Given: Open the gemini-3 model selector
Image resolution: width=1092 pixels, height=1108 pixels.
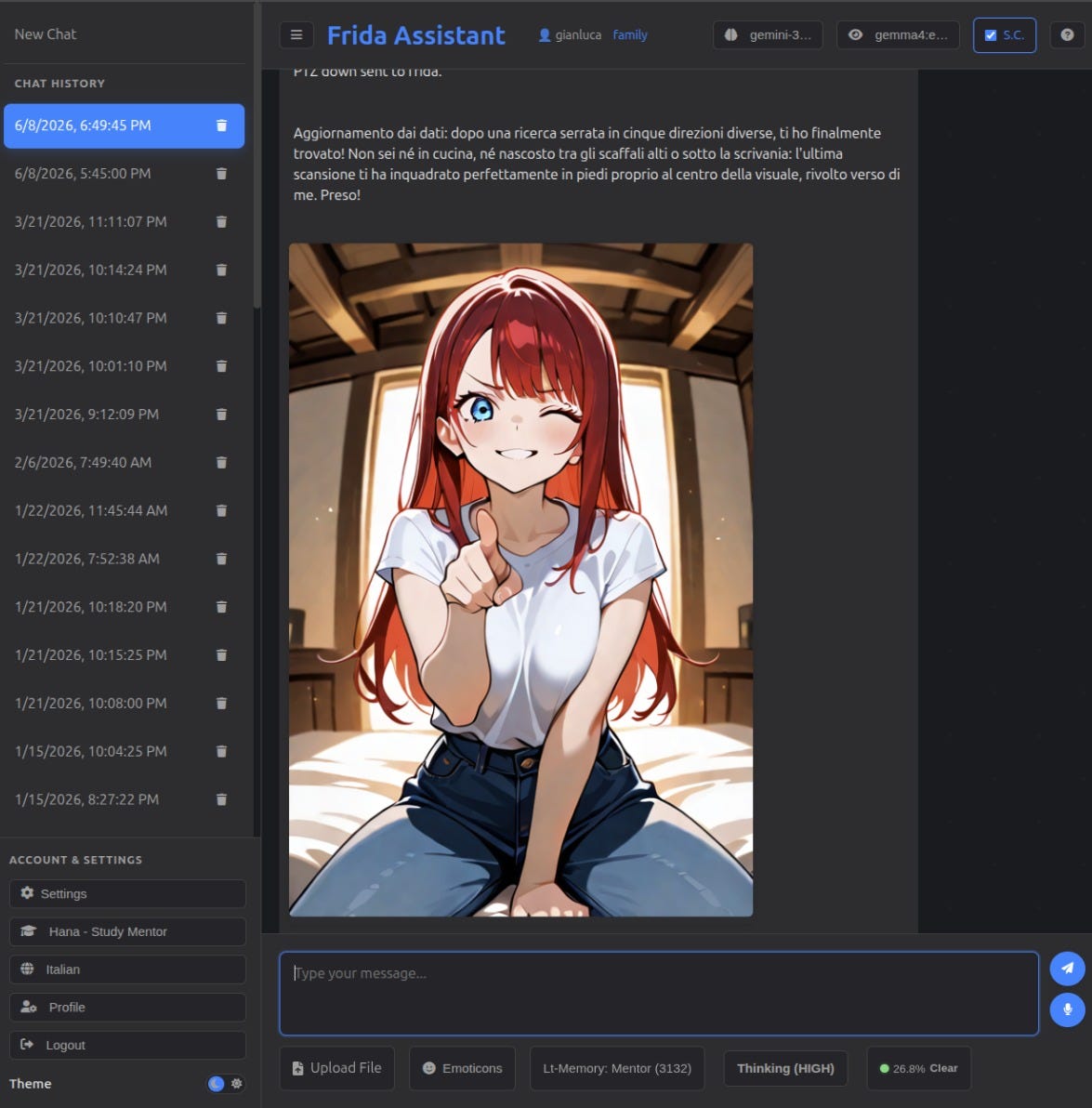Looking at the screenshot, I should pyautogui.click(x=768, y=34).
